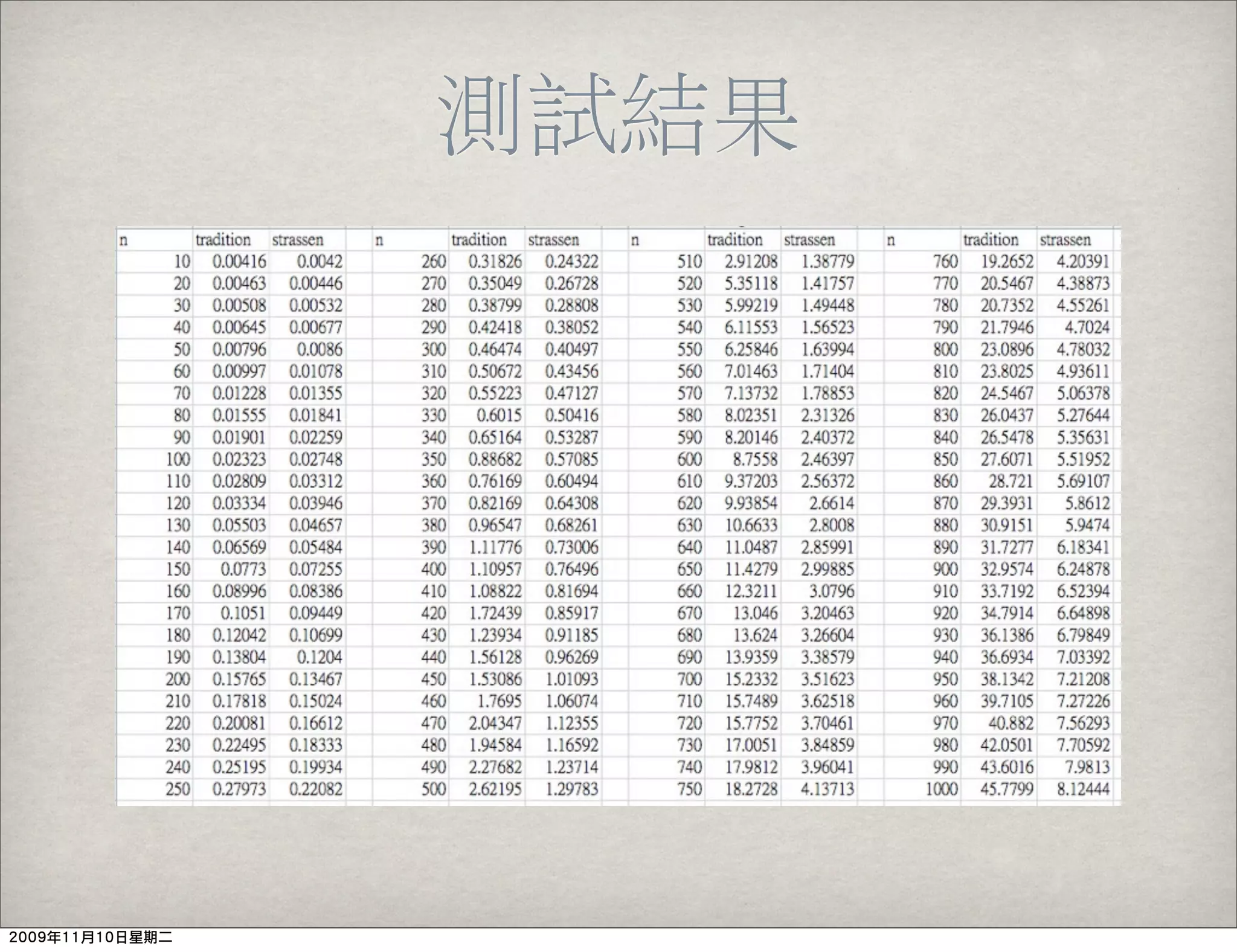Select strassen value 4.13713
The height and width of the screenshot is (952, 1237).
click(827, 790)
